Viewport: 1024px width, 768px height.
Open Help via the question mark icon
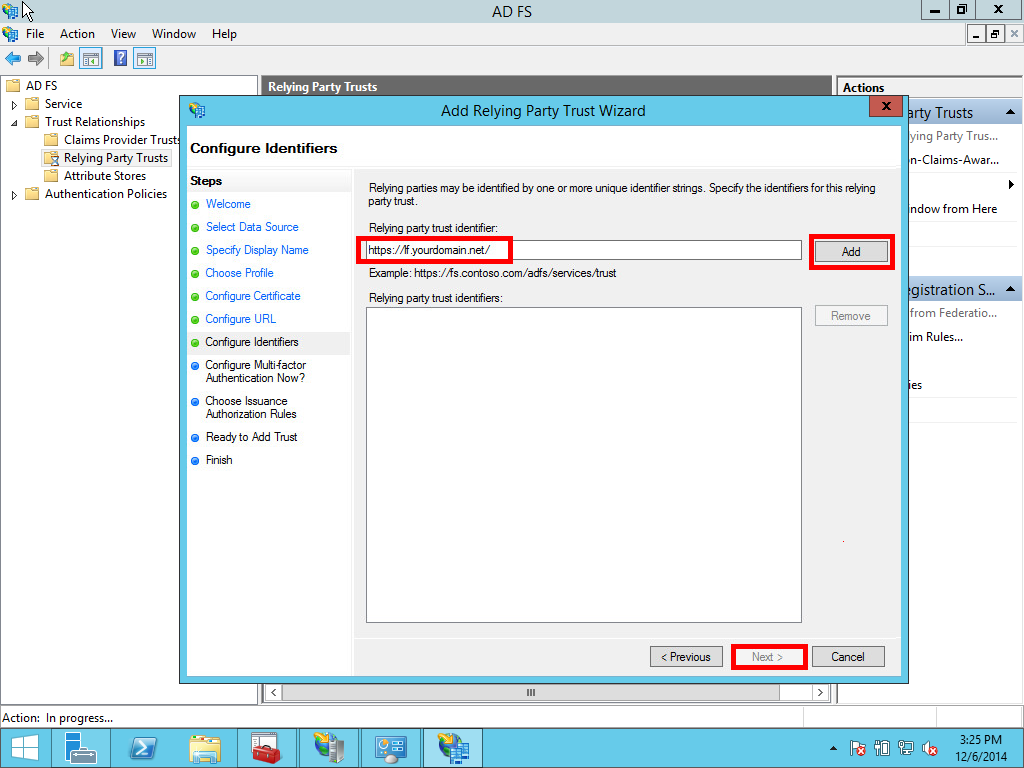(118, 58)
